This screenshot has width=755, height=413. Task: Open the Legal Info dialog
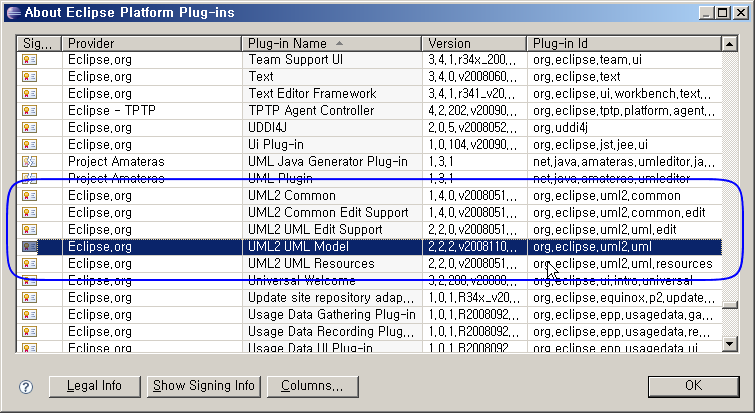tap(94, 386)
